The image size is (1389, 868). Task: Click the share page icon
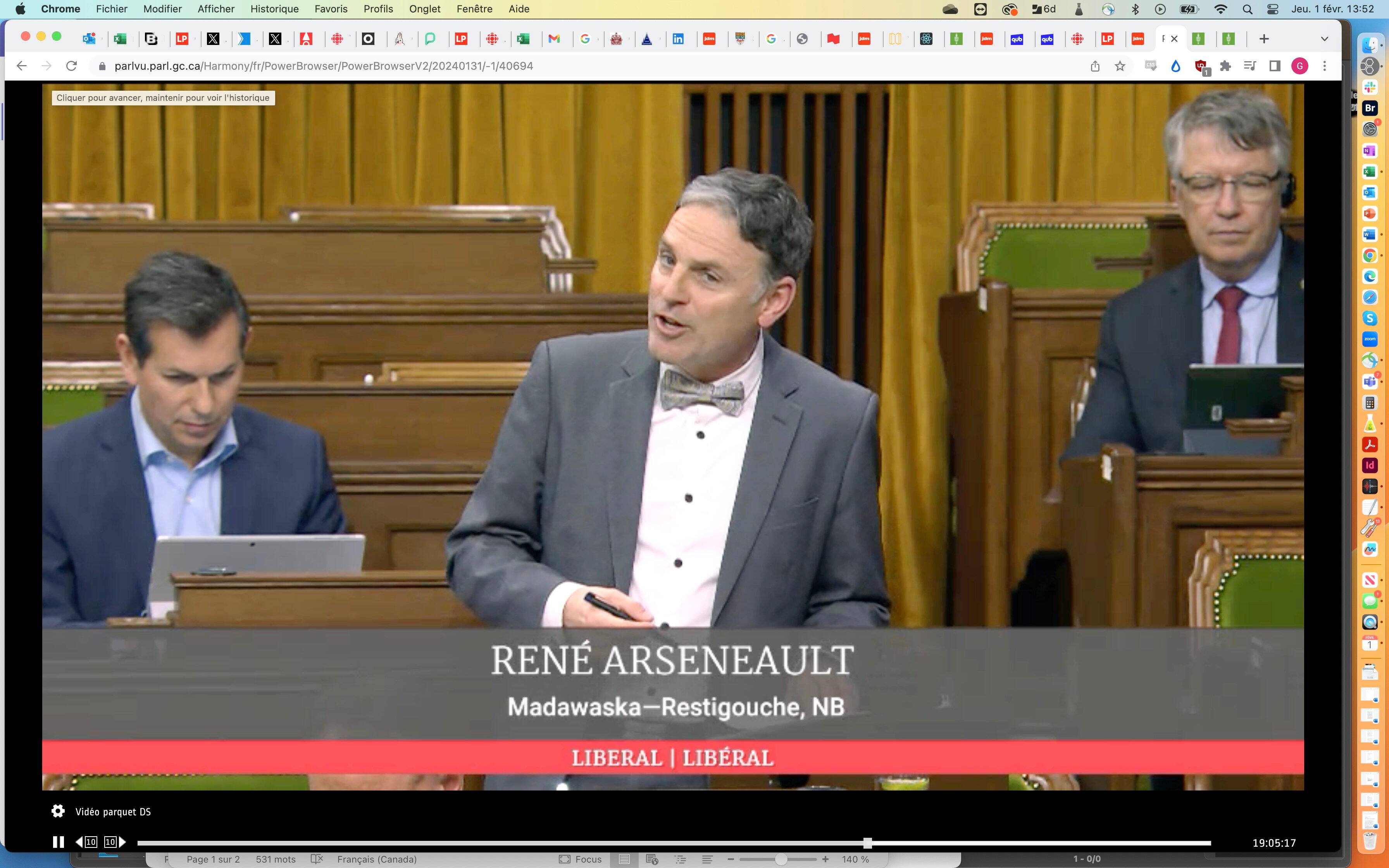[1095, 66]
